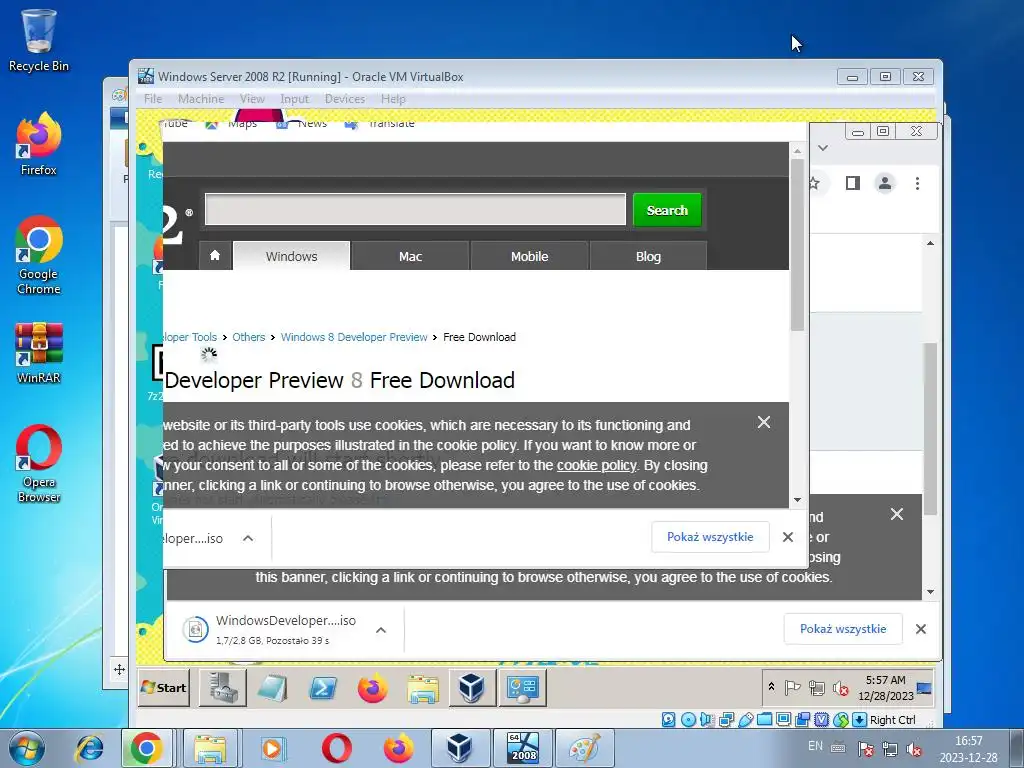The height and width of the screenshot is (768, 1024).
Task: Click the audio indicator in VirtualBox status bar
Action: (707, 720)
